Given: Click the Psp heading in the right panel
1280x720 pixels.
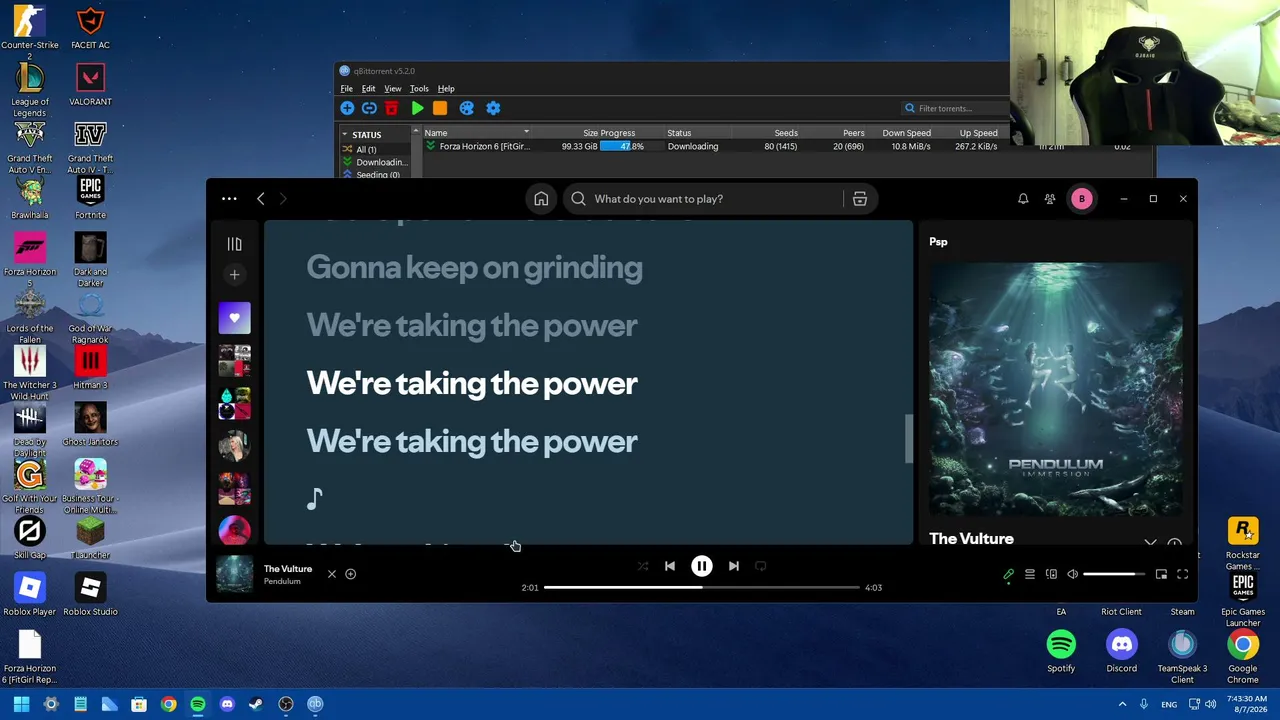Looking at the screenshot, I should coord(938,242).
